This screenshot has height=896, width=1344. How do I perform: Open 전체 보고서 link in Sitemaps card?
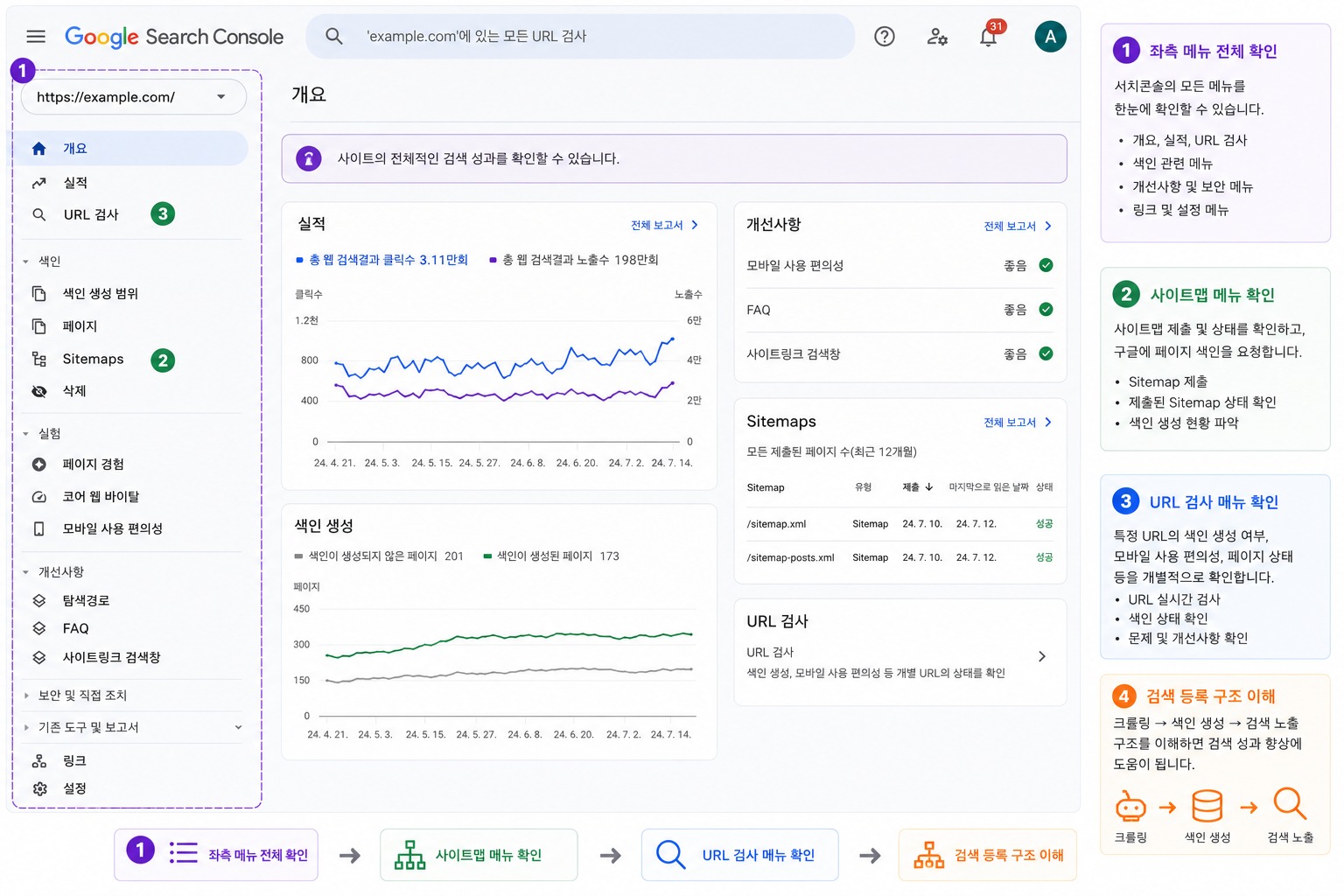(1018, 422)
